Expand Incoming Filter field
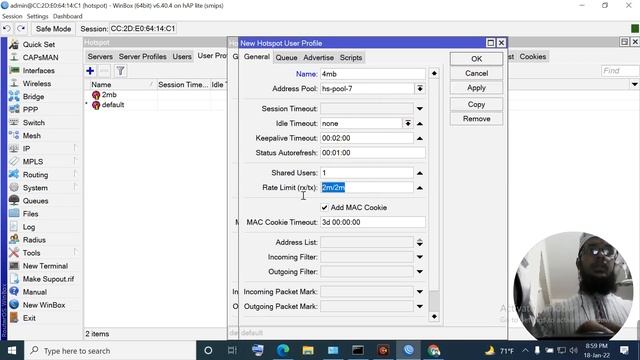 tap(420, 257)
